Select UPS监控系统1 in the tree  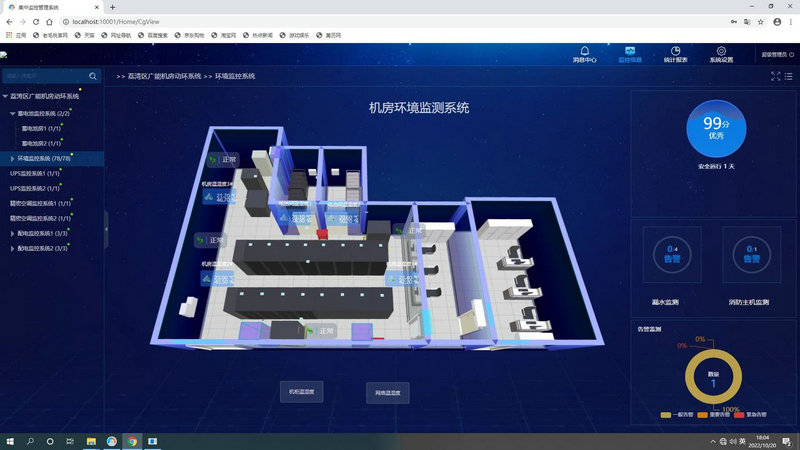[x=34, y=173]
